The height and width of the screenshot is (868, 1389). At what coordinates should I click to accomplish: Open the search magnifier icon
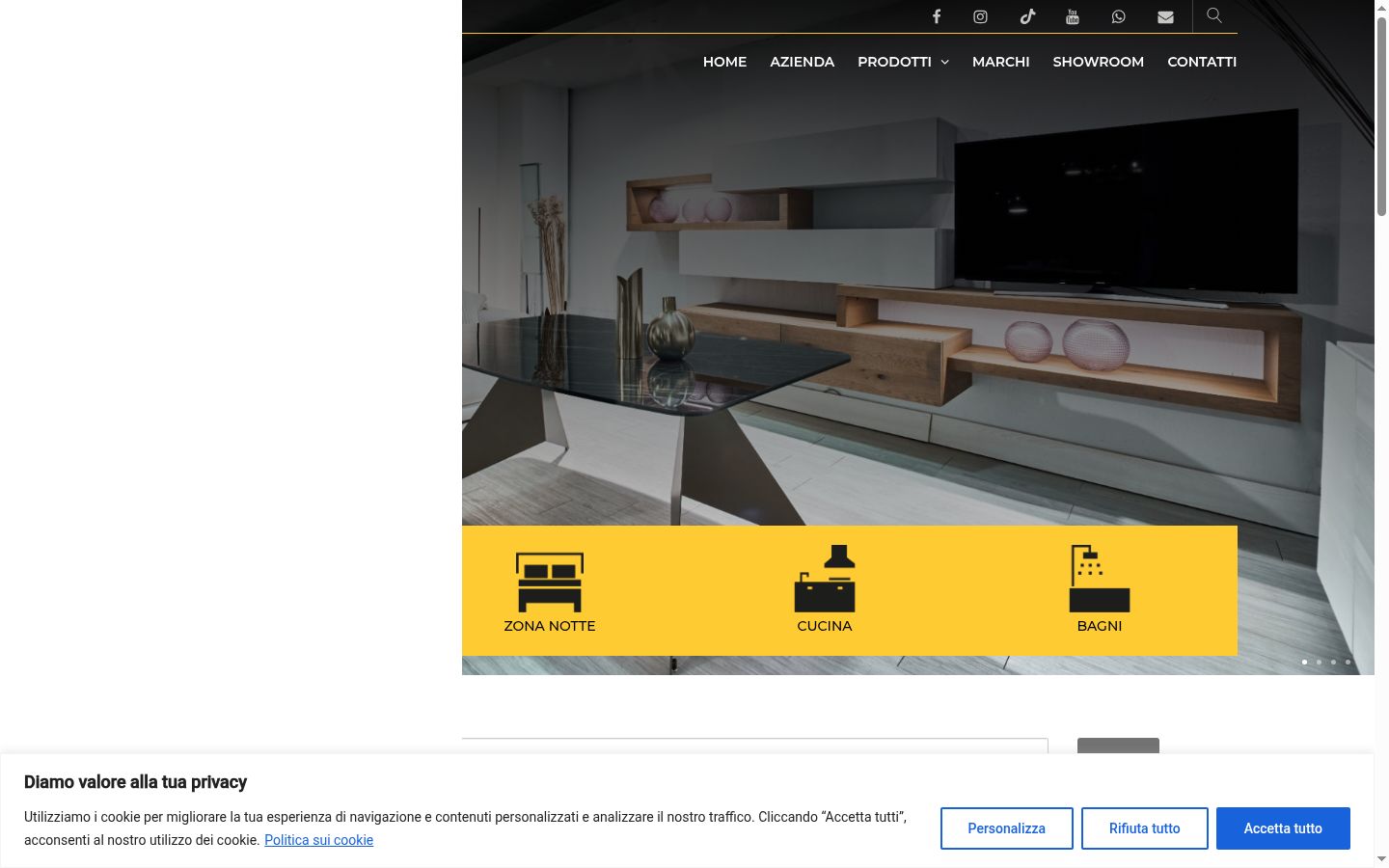(x=1214, y=15)
